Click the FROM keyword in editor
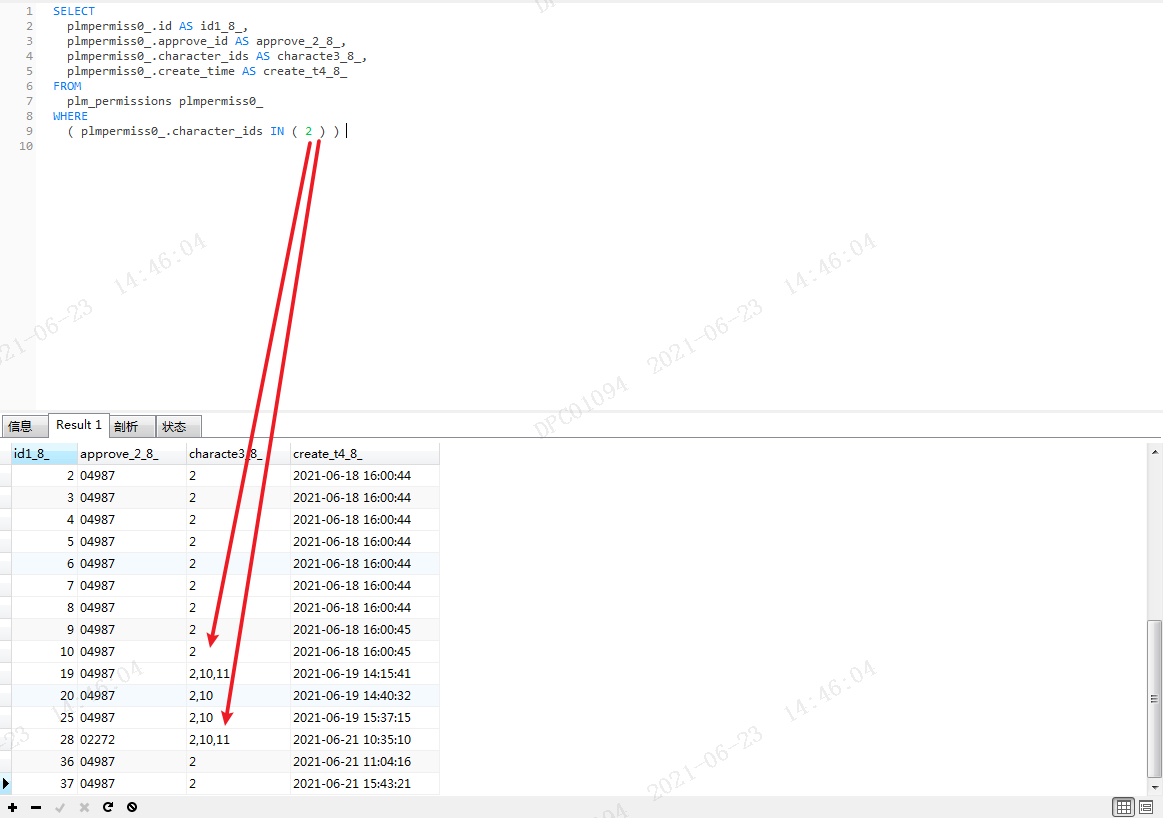Viewport: 1163px width, 818px height. (x=67, y=86)
